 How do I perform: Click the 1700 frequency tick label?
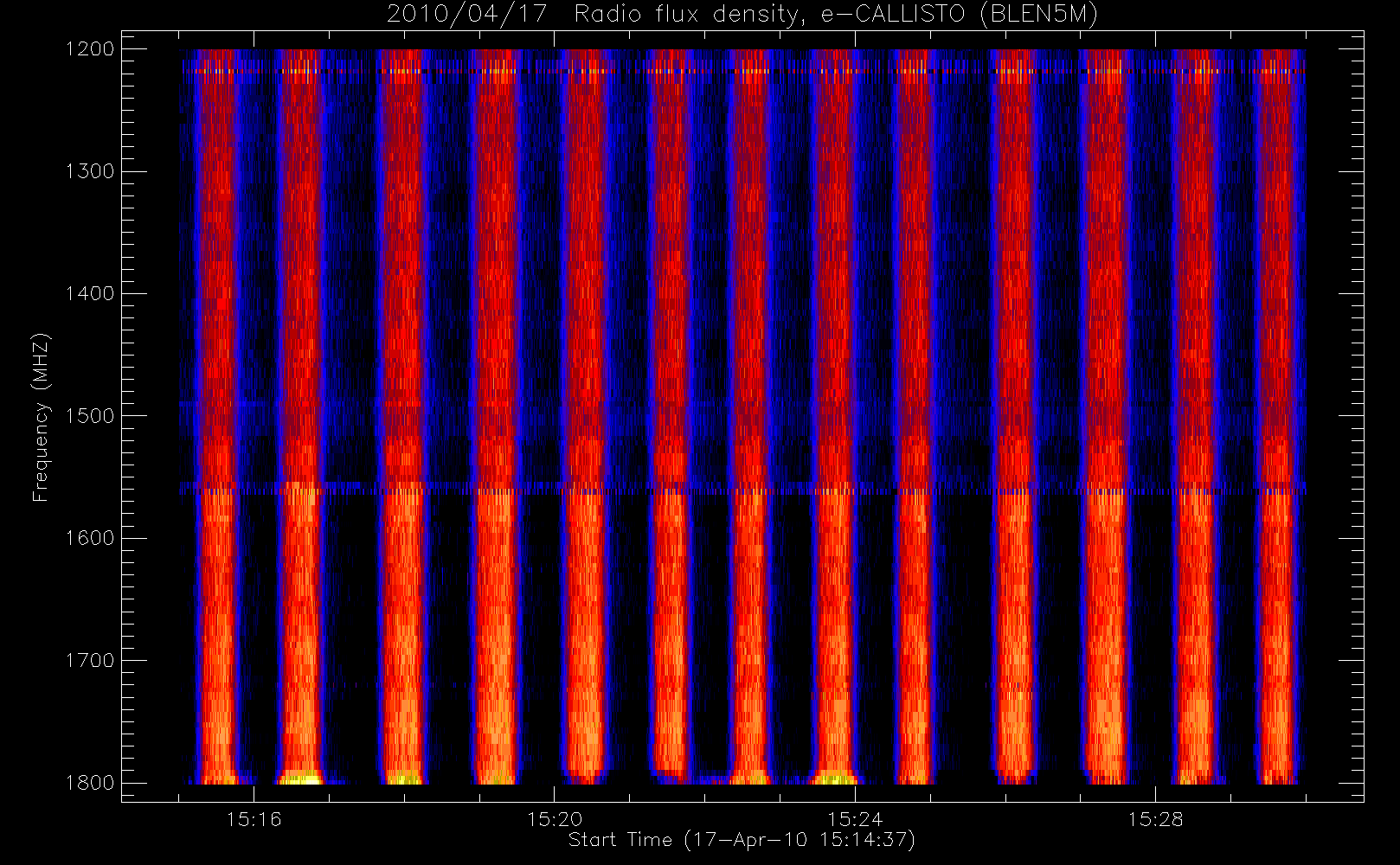90,661
